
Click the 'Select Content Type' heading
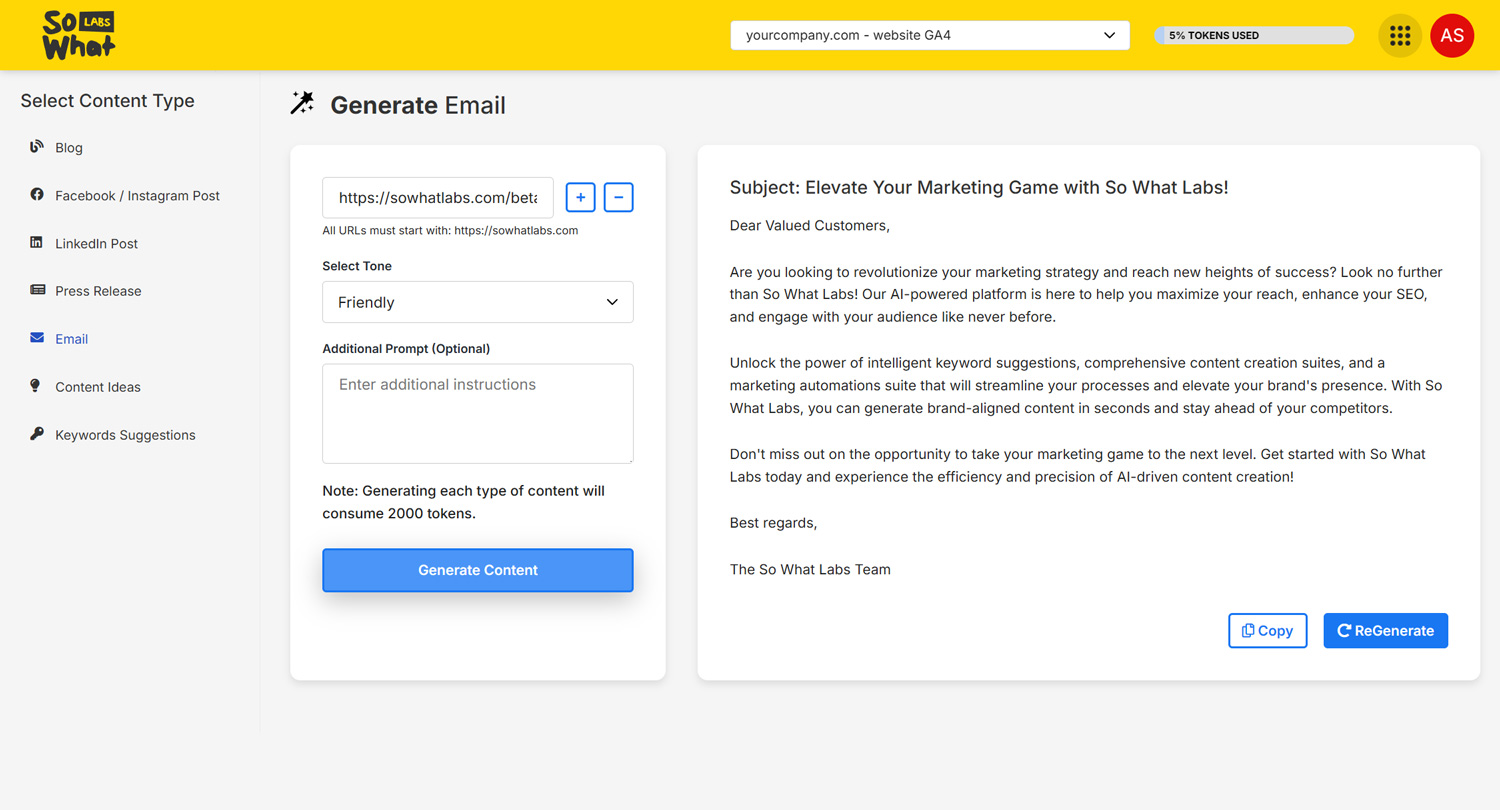click(107, 101)
